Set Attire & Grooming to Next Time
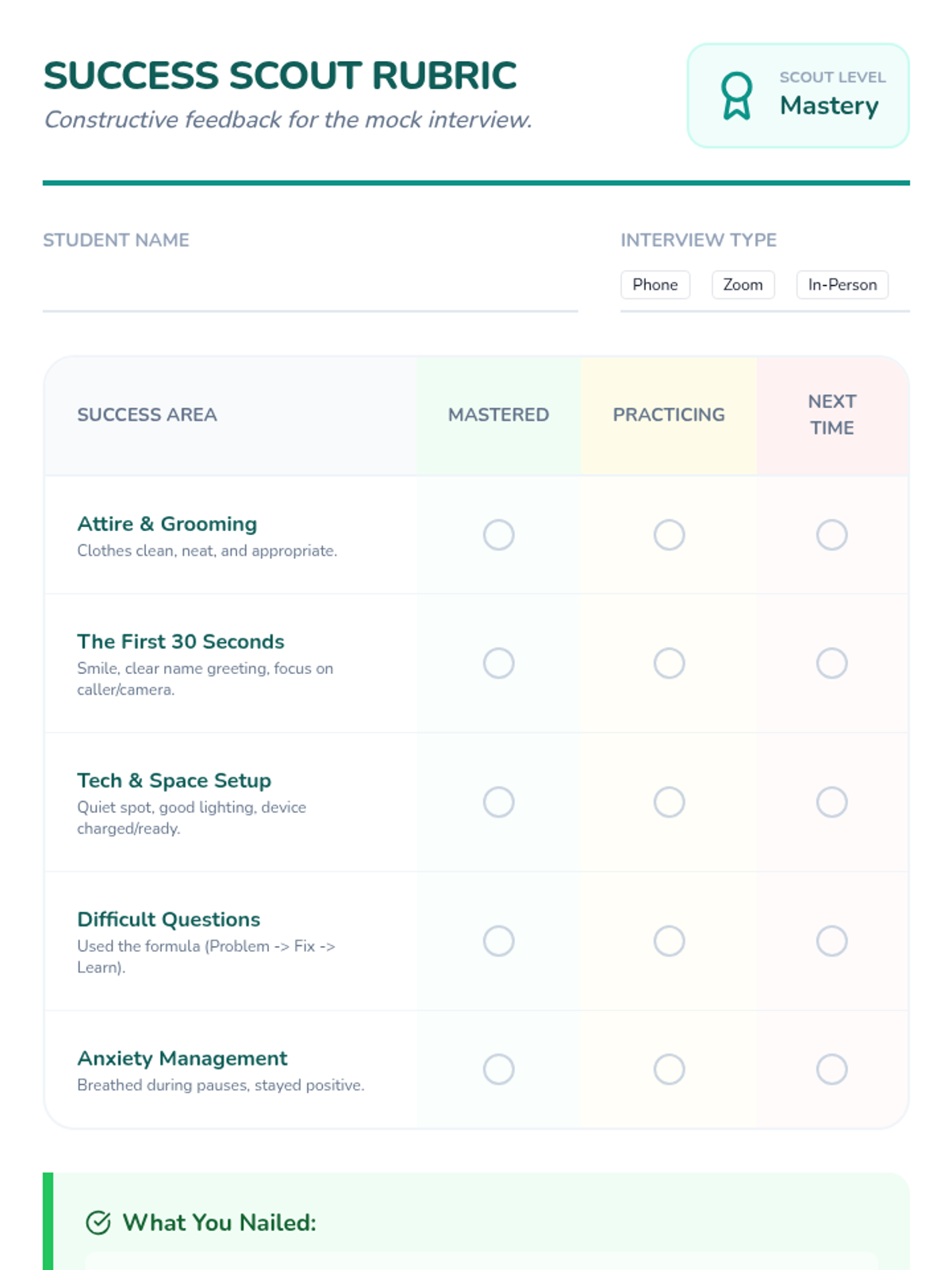Image resolution: width=952 pixels, height=1270 pixels. (831, 535)
